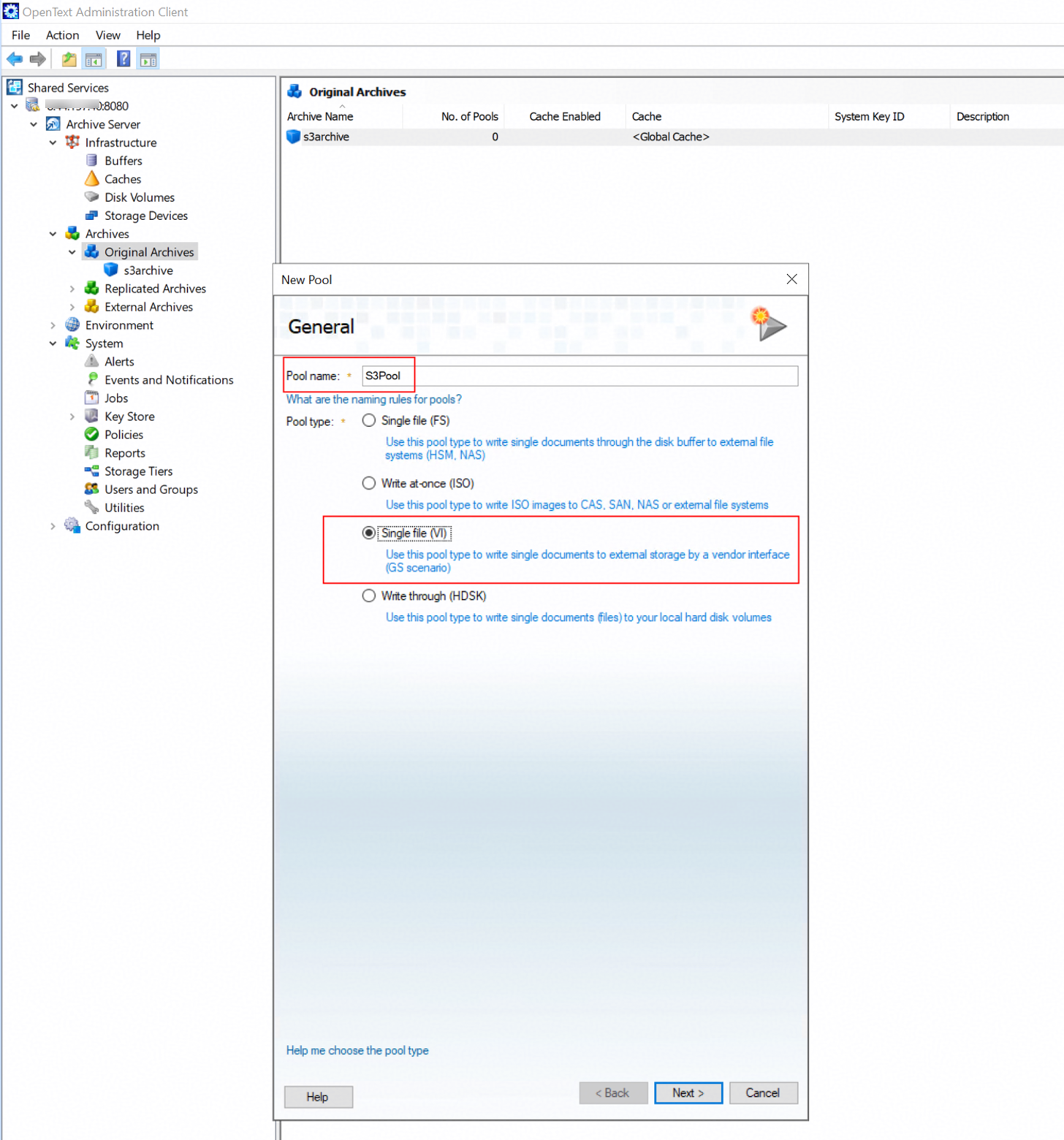Choose Write through (HDSK) pool type
This screenshot has width=1064, height=1140.
pos(369,596)
